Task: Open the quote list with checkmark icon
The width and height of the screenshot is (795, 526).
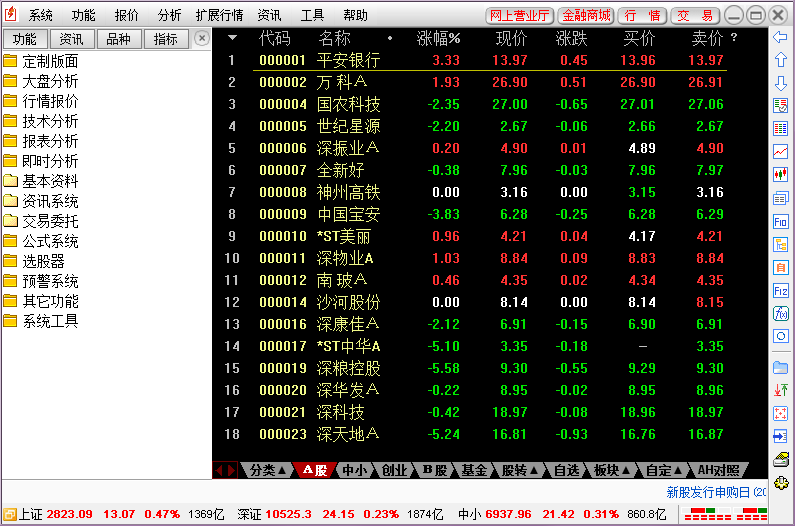Action: pyautogui.click(x=781, y=106)
